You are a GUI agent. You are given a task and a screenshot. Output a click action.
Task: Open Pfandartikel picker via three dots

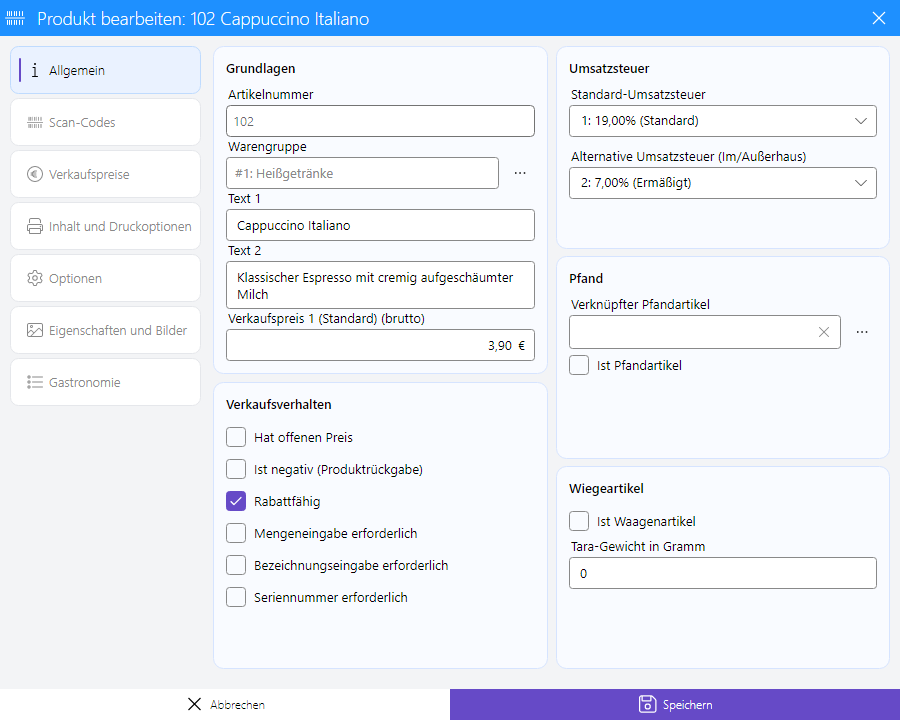[x=862, y=332]
